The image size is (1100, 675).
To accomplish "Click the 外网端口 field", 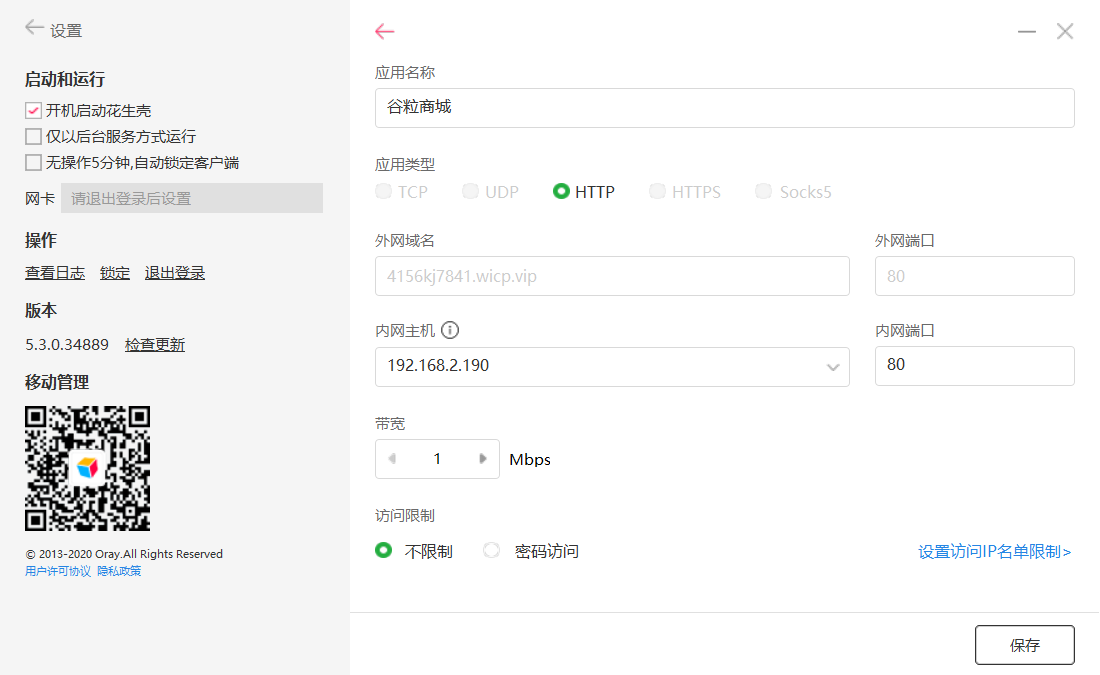I will click(974, 276).
